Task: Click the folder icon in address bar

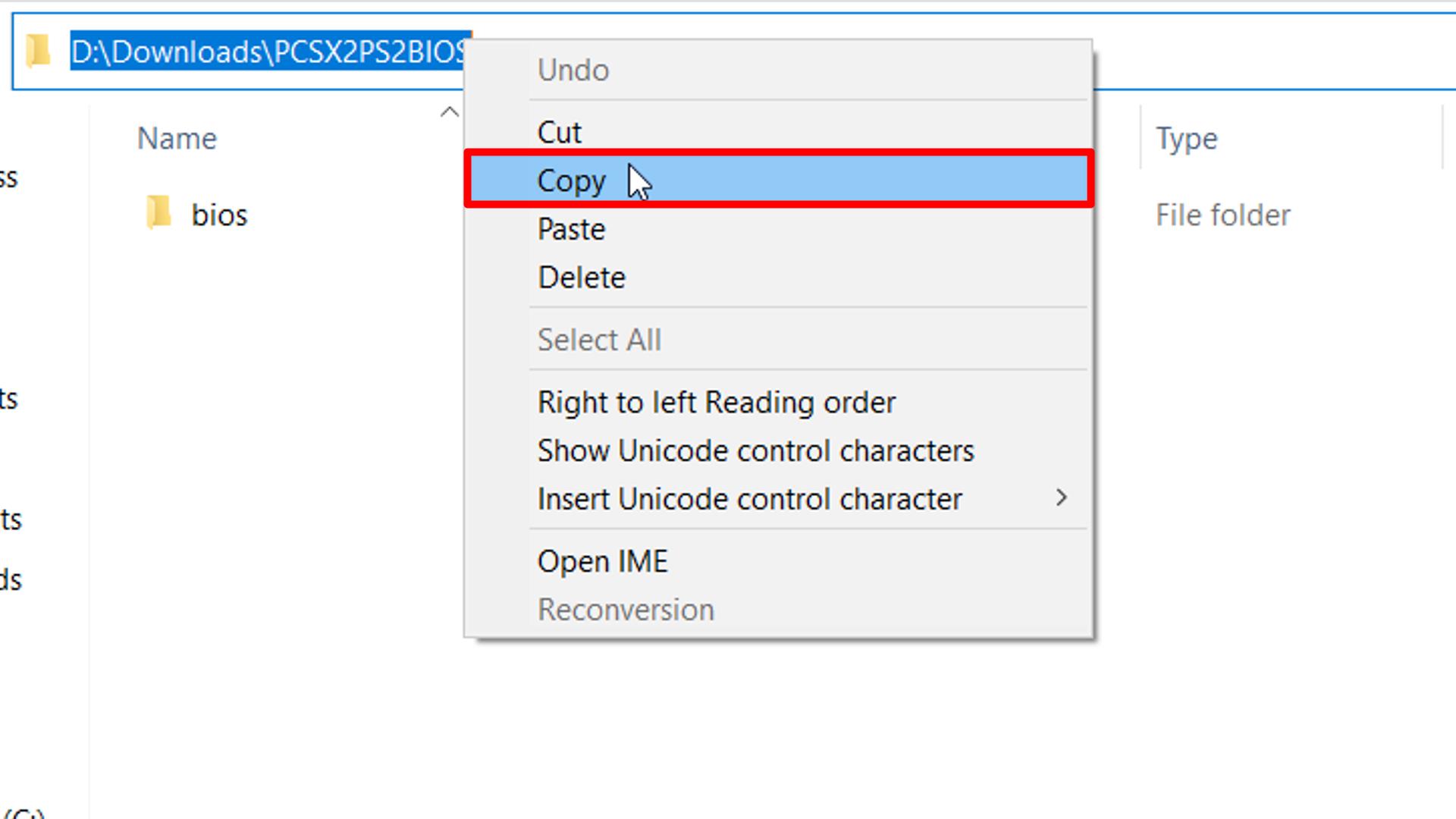Action: [x=38, y=51]
